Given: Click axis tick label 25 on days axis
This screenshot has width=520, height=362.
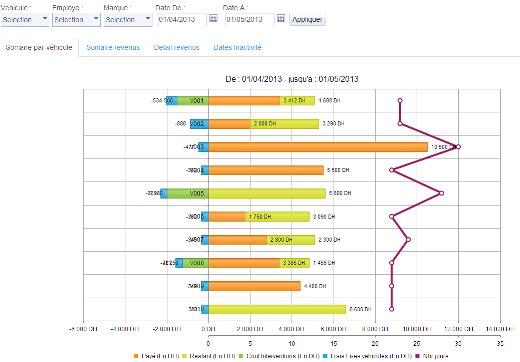Looking at the screenshot, I should tap(417, 344).
